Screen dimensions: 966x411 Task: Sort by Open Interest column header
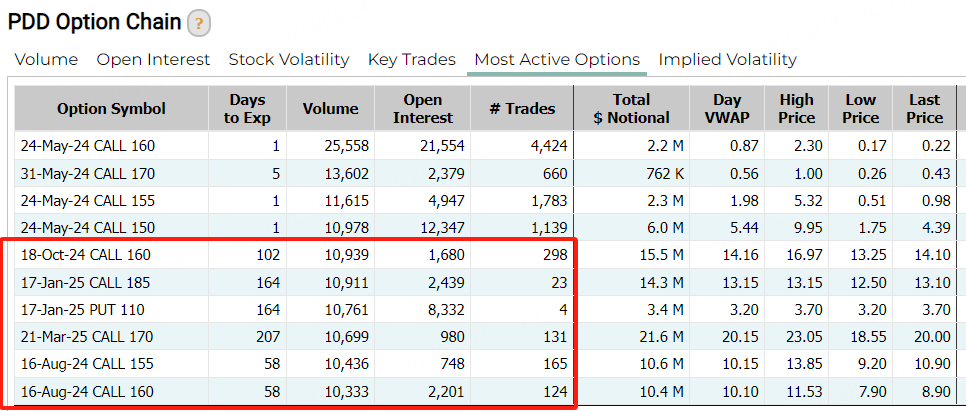tap(423, 109)
